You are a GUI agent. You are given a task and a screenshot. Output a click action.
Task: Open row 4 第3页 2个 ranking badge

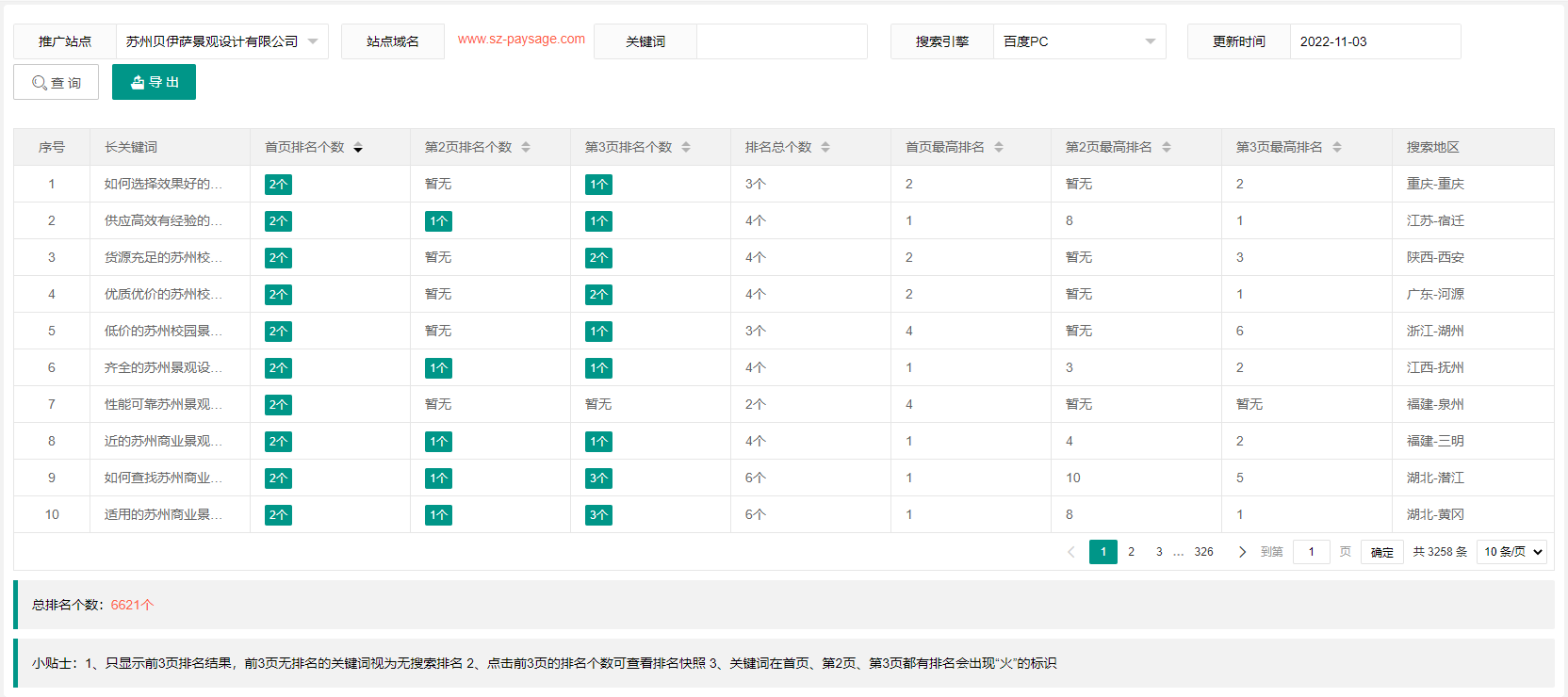pos(598,295)
